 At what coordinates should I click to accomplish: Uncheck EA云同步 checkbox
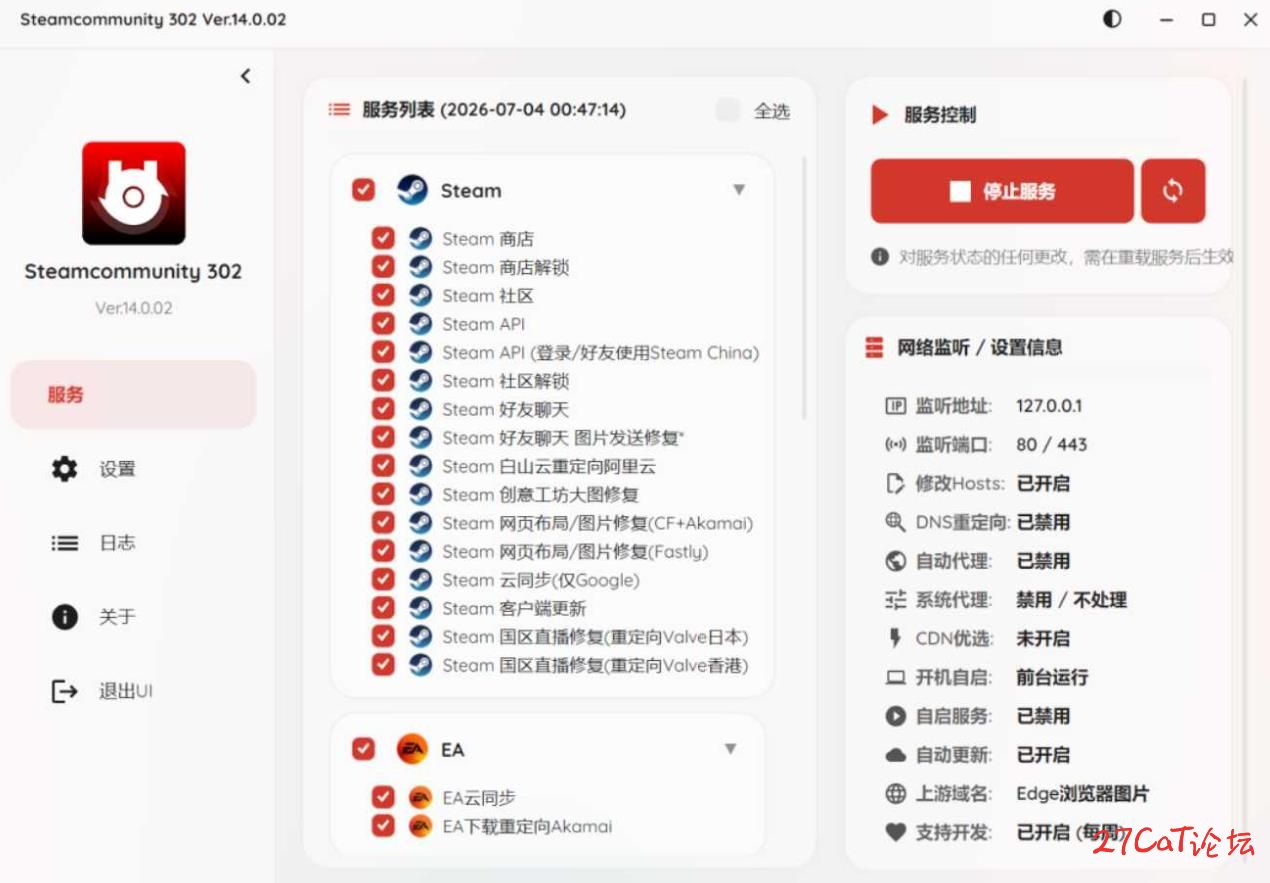click(x=383, y=798)
